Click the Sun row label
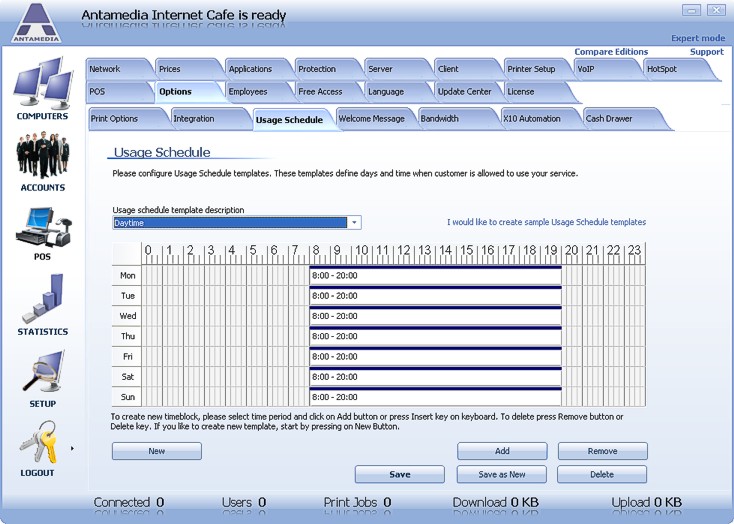The height and width of the screenshot is (524, 734). 127,397
